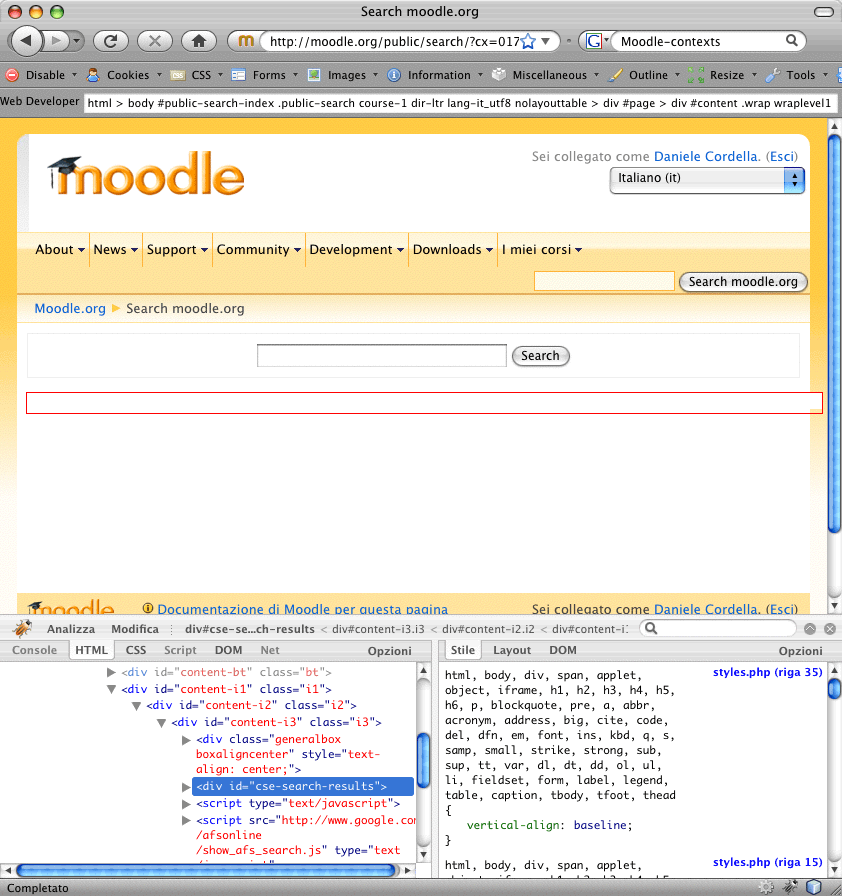This screenshot has width=842, height=896.
Task: Click Firebug Modifica edit button
Action: tap(135, 629)
